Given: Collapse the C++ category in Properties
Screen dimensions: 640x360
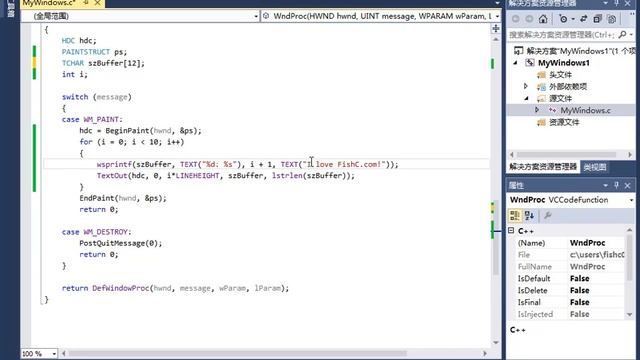Looking at the screenshot, I should [511, 231].
